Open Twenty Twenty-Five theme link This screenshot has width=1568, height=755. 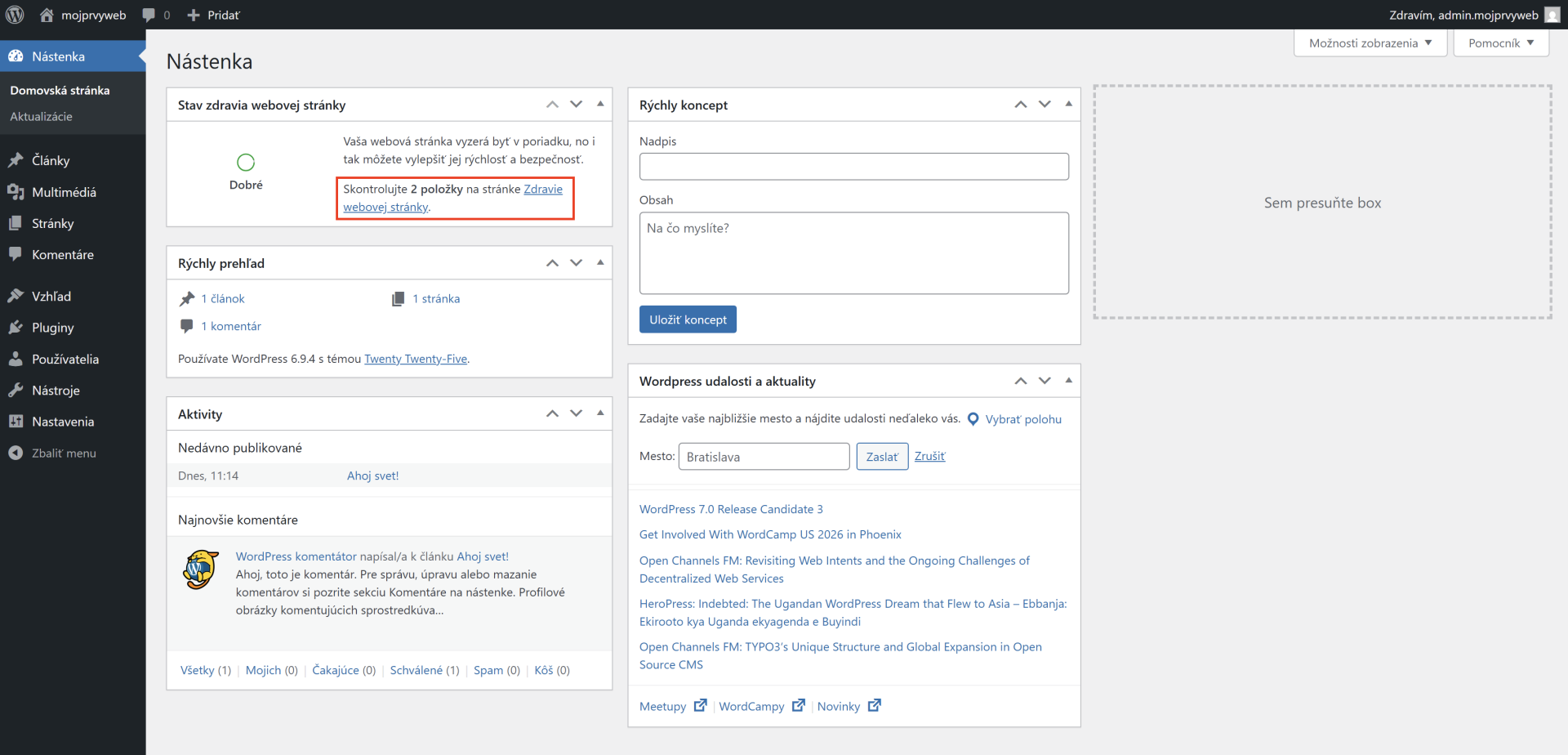[416, 359]
